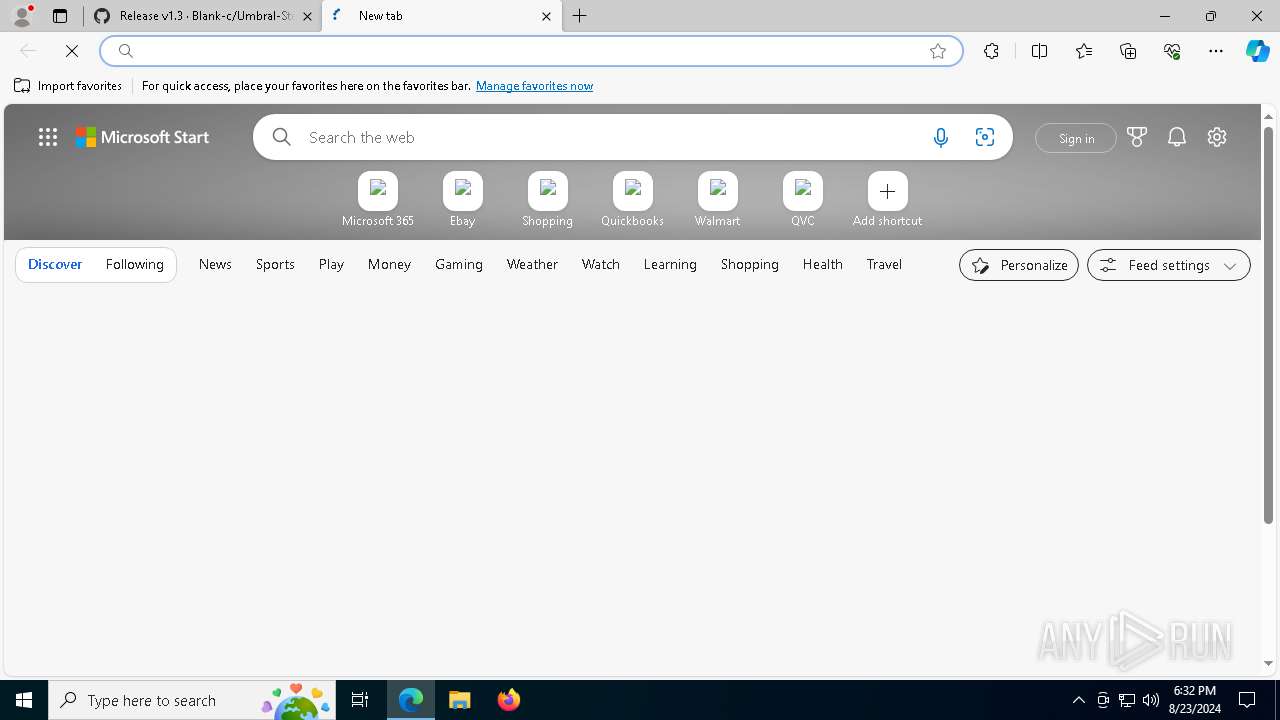Open the Weather category
This screenshot has width=1280, height=720.
(532, 264)
